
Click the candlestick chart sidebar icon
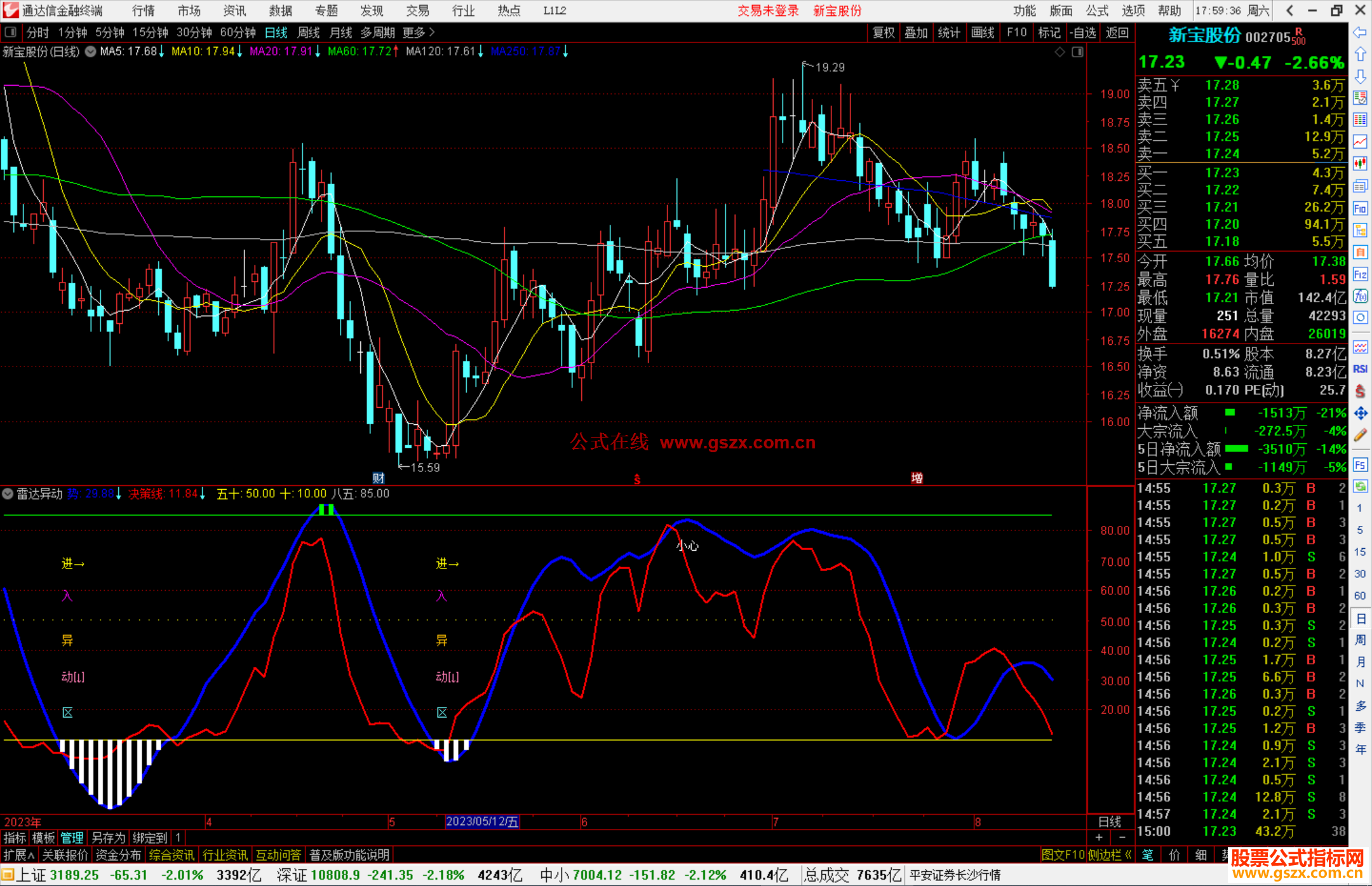point(1360,164)
